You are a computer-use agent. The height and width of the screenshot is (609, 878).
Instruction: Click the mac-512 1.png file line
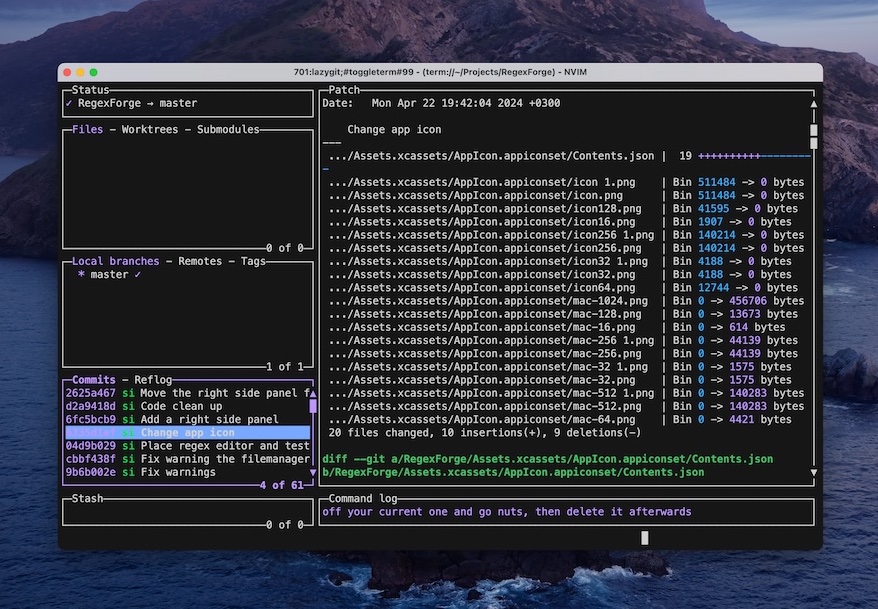click(x=567, y=393)
